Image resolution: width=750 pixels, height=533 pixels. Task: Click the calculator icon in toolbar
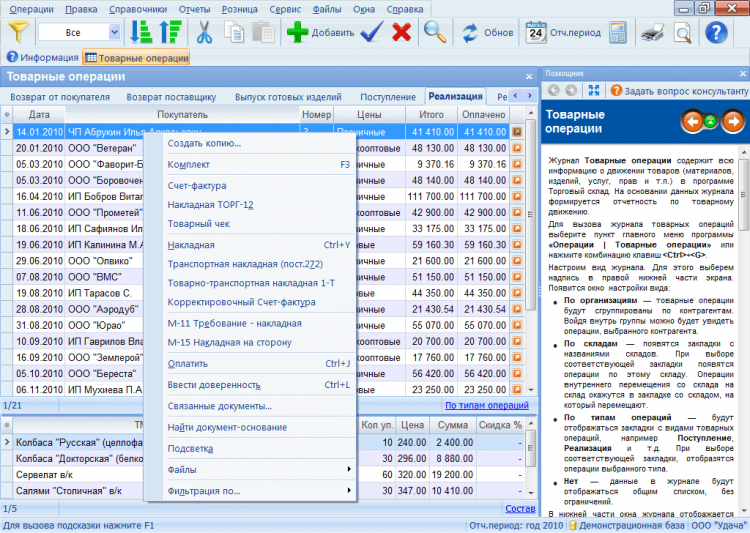(x=617, y=32)
